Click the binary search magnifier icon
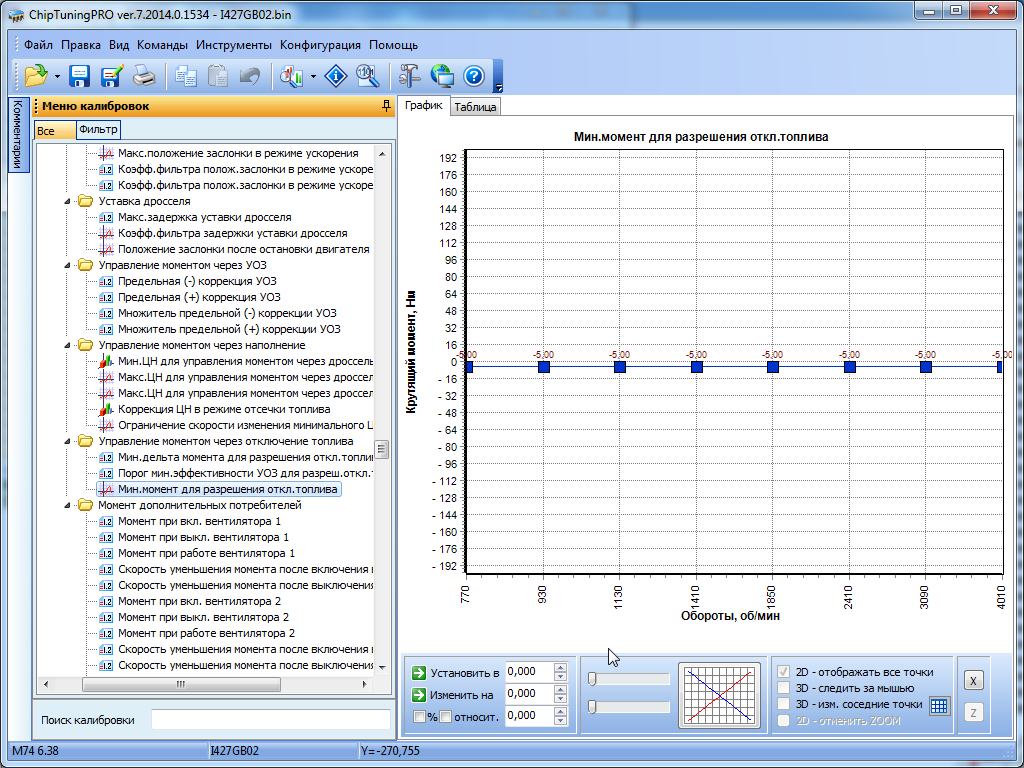 367,75
